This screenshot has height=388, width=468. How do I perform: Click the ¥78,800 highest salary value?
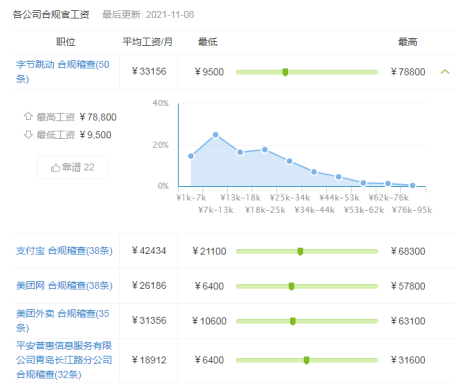tap(98, 117)
